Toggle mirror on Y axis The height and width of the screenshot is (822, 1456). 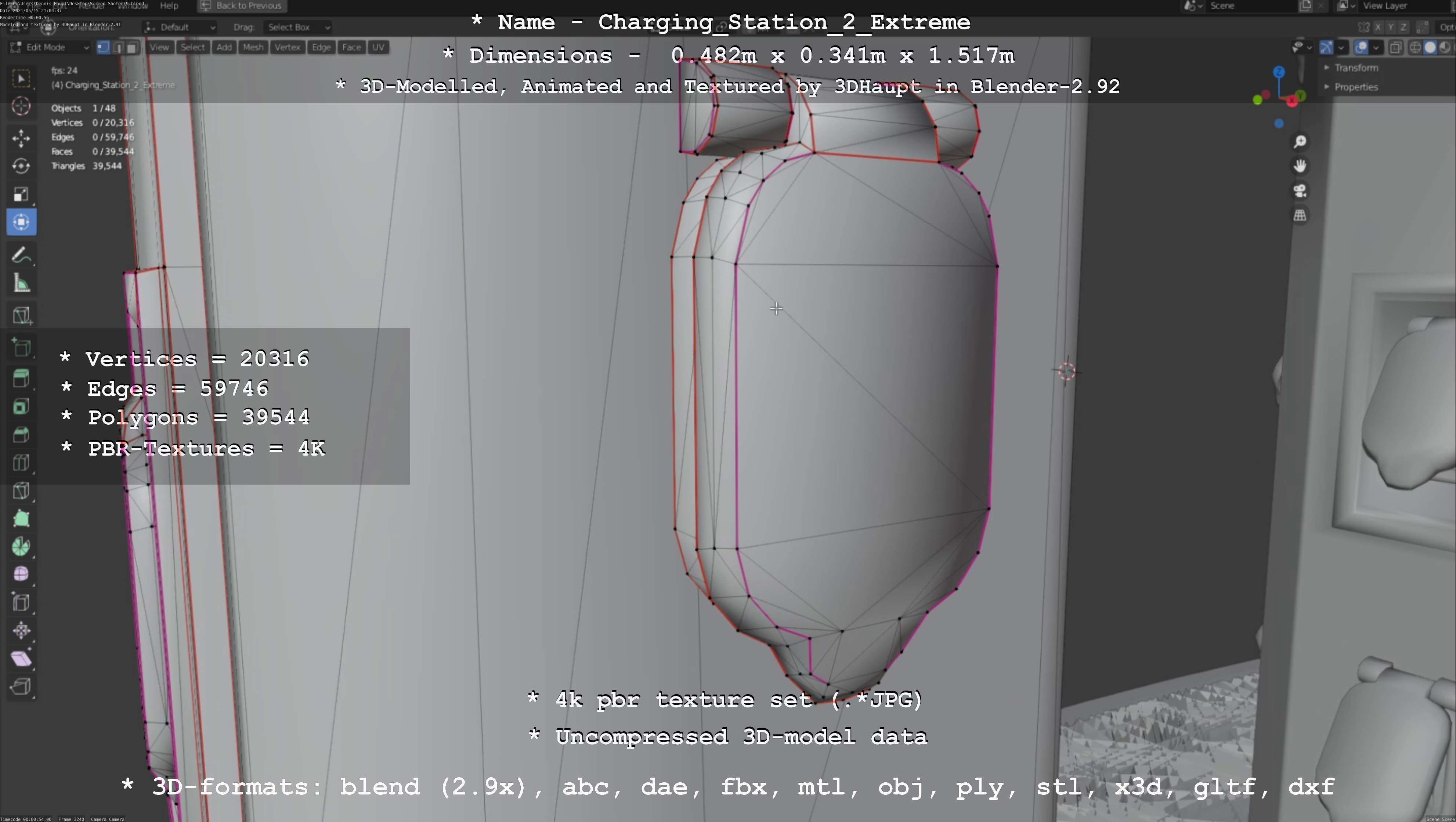coord(1390,27)
